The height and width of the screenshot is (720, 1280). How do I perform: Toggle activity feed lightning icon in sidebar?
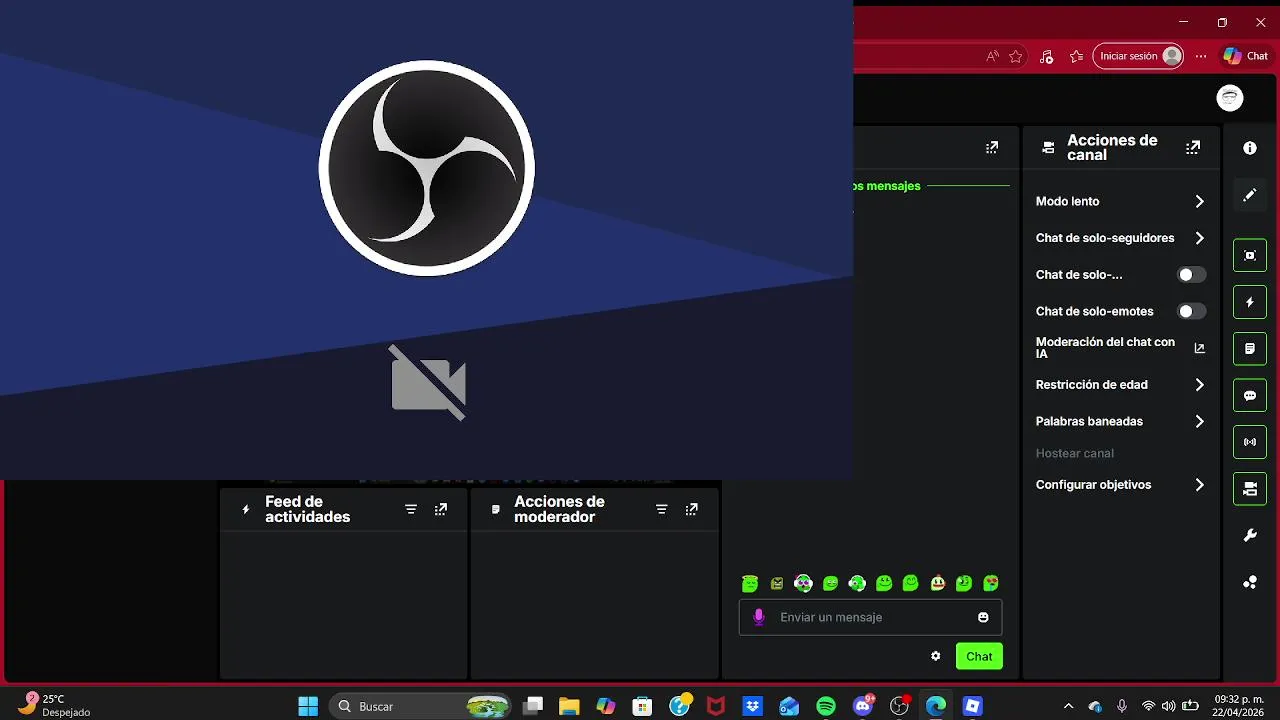coord(1250,302)
